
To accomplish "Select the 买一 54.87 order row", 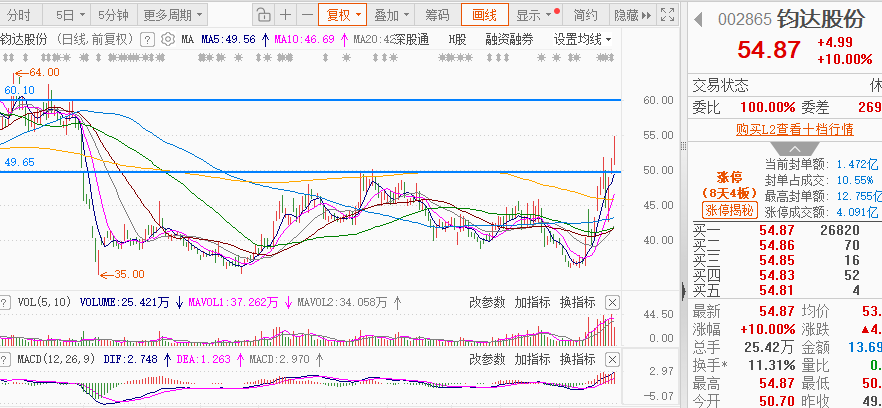I will tap(785, 230).
